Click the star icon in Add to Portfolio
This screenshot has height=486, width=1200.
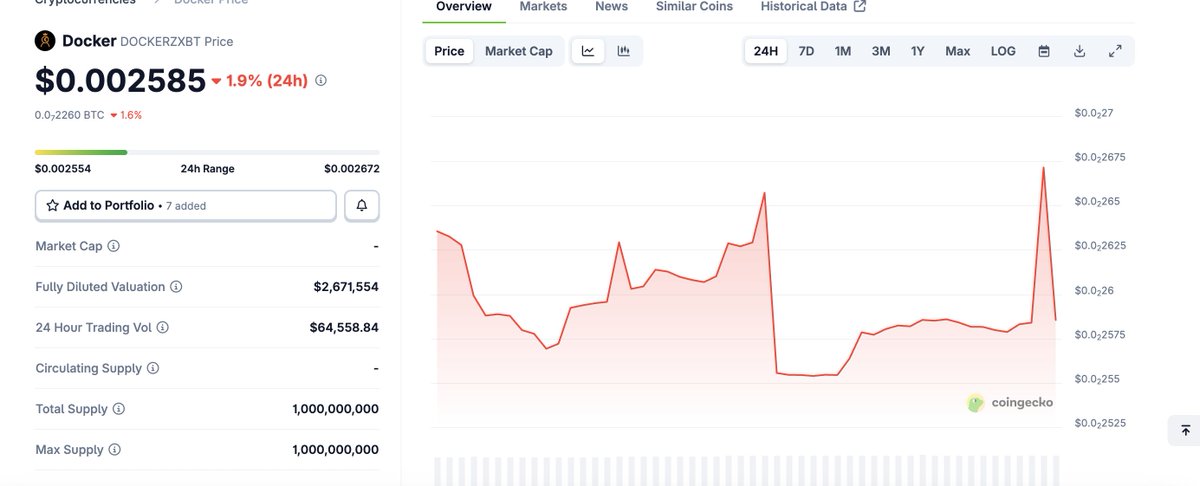point(52,205)
